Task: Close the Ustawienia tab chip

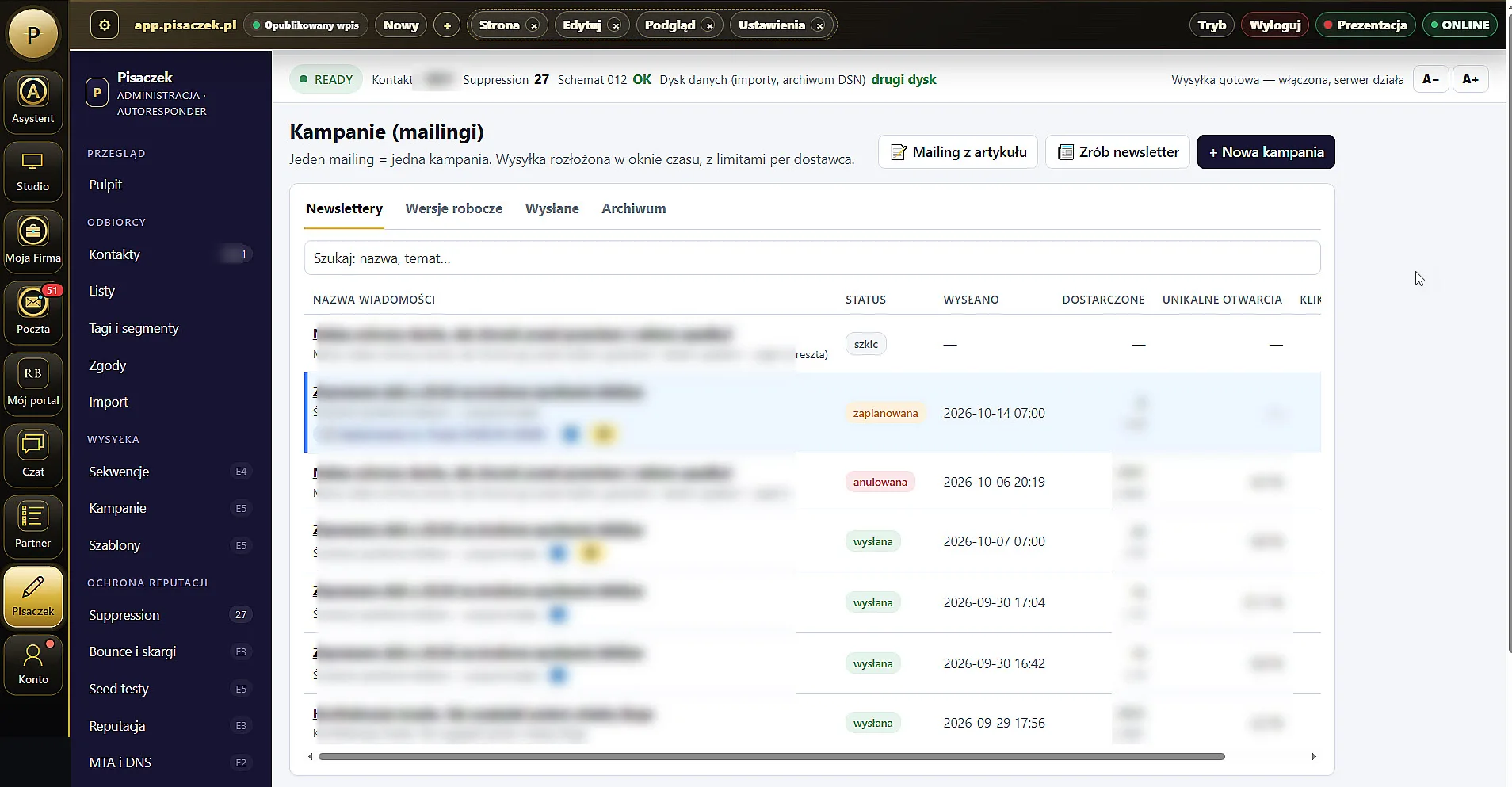Action: pyautogui.click(x=820, y=26)
